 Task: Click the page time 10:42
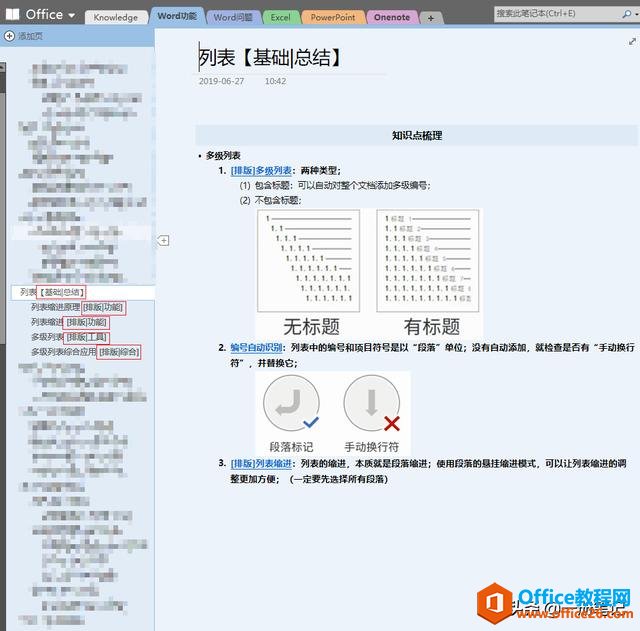tap(275, 81)
